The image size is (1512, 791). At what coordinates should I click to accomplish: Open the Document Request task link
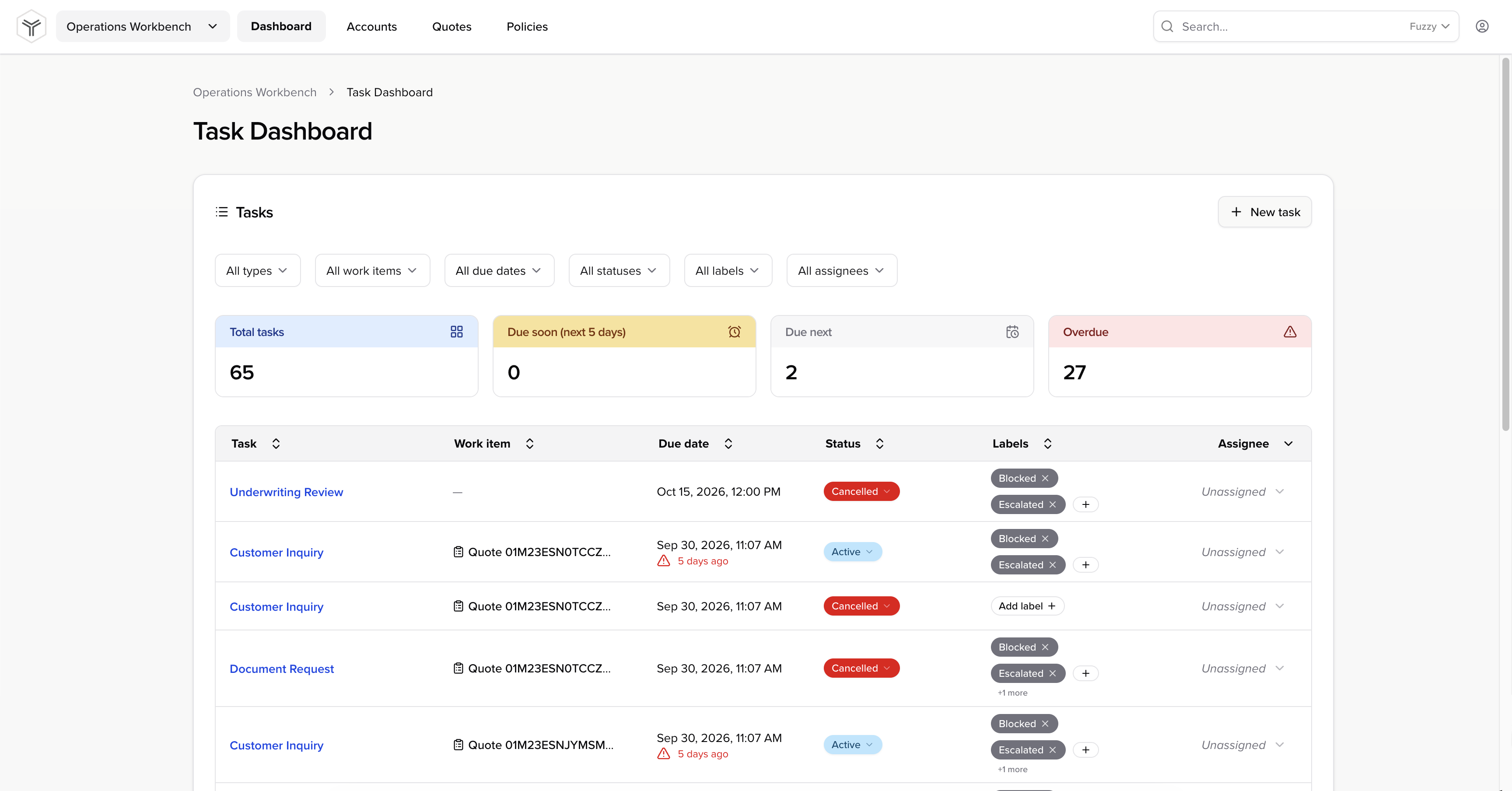click(x=282, y=669)
